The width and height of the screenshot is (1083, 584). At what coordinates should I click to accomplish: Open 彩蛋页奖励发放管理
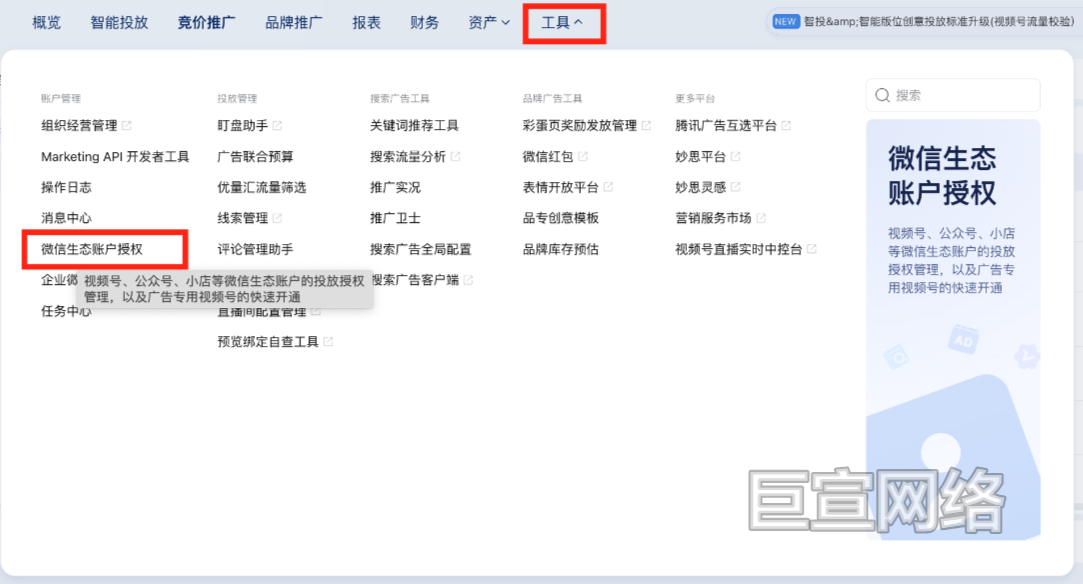tap(579, 126)
